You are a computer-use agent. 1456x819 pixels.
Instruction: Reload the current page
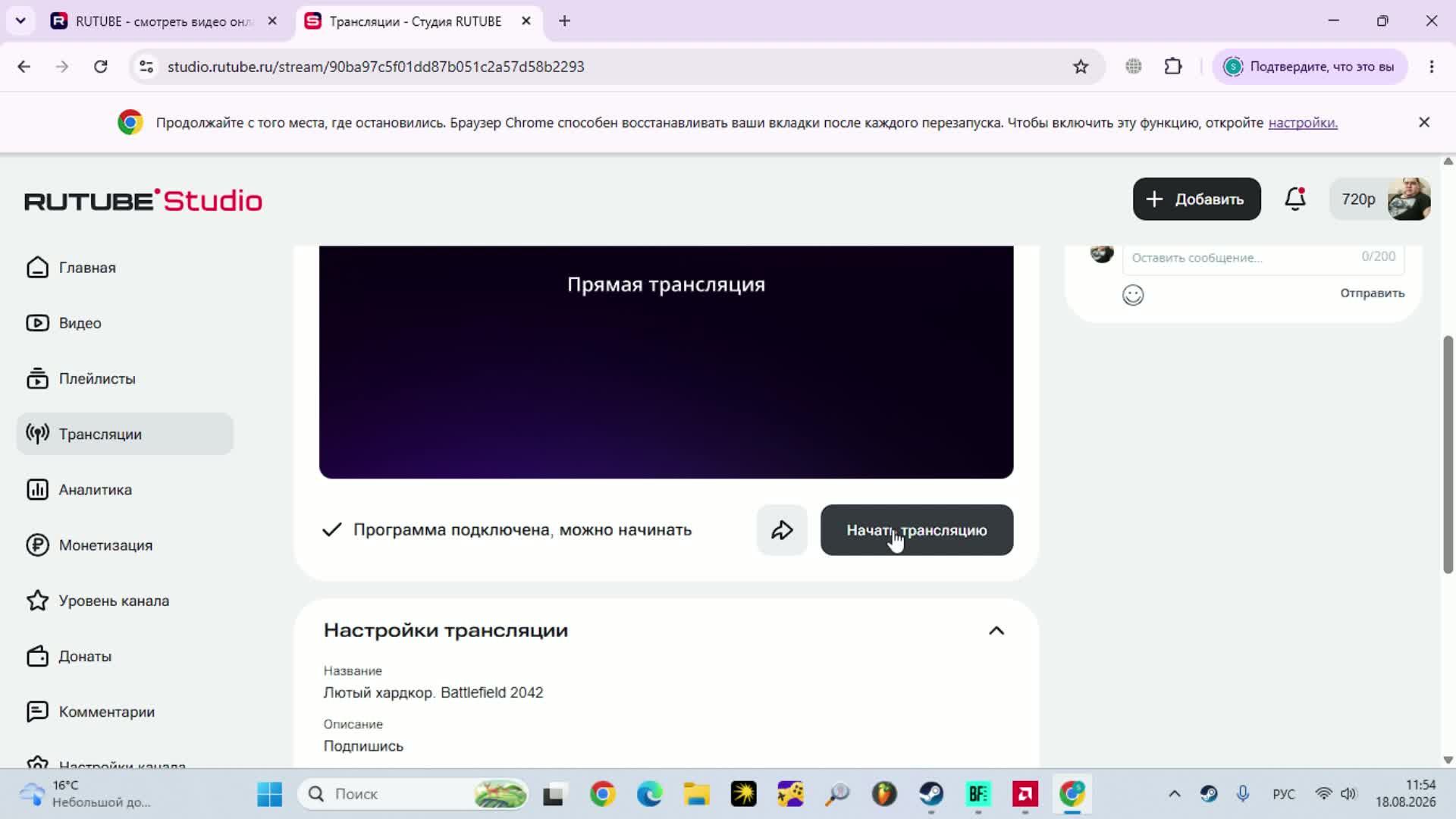pyautogui.click(x=101, y=67)
